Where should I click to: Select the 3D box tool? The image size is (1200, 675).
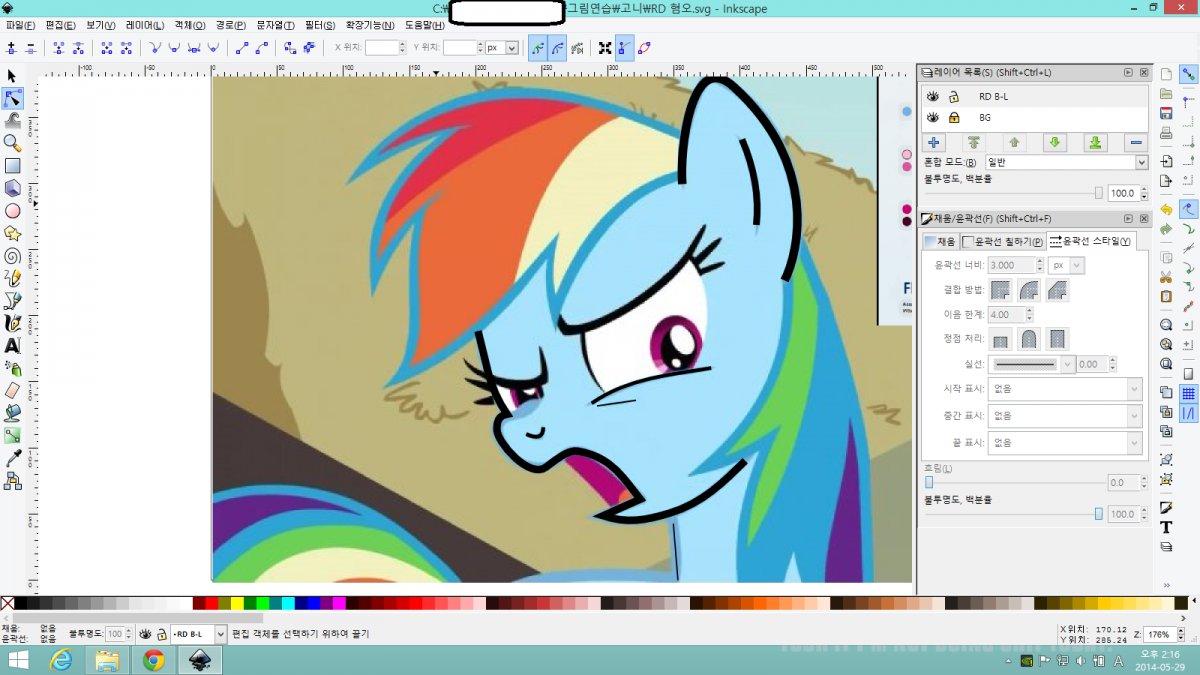[12, 188]
